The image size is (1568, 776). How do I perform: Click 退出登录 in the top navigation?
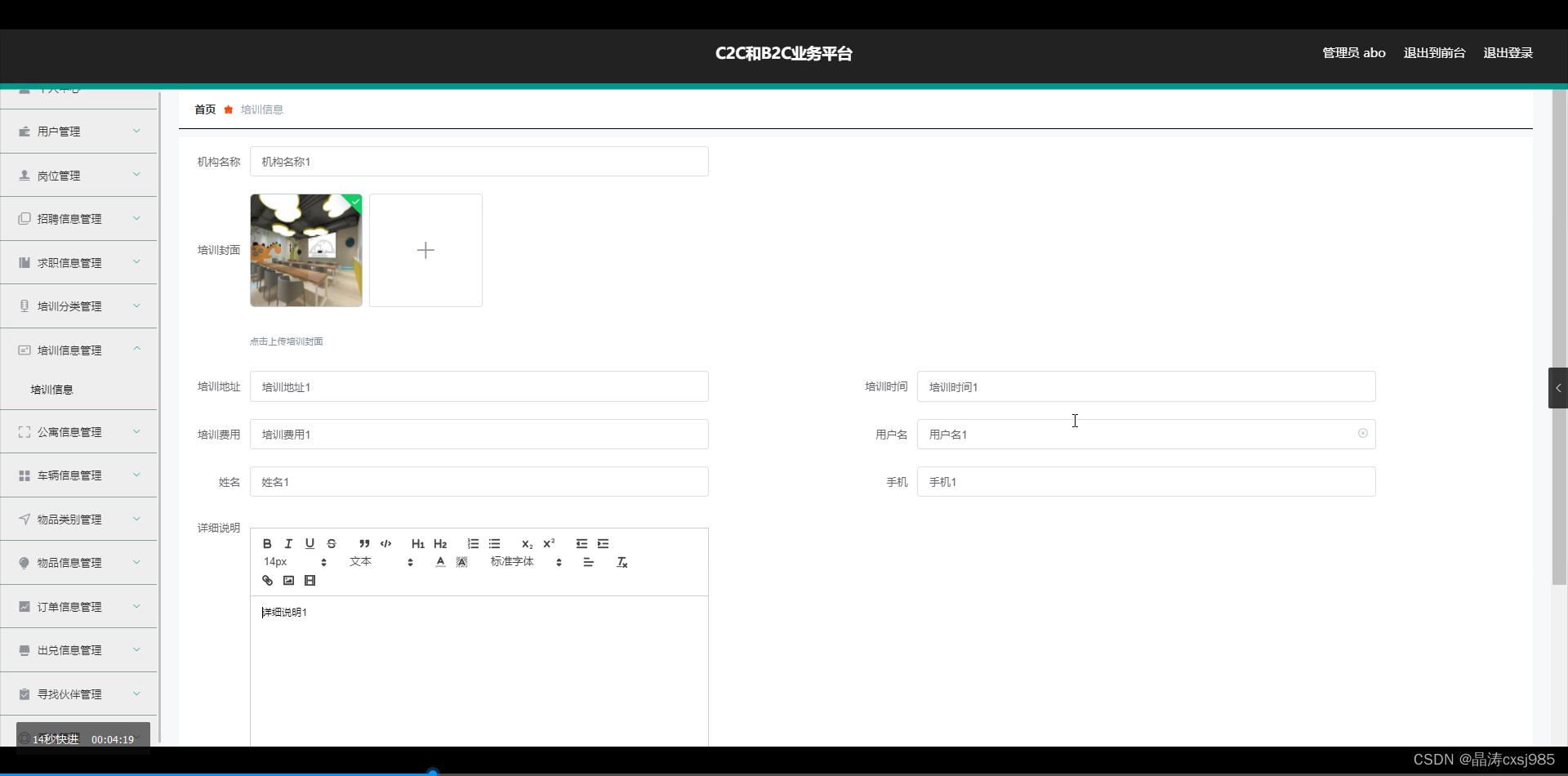[x=1508, y=52]
